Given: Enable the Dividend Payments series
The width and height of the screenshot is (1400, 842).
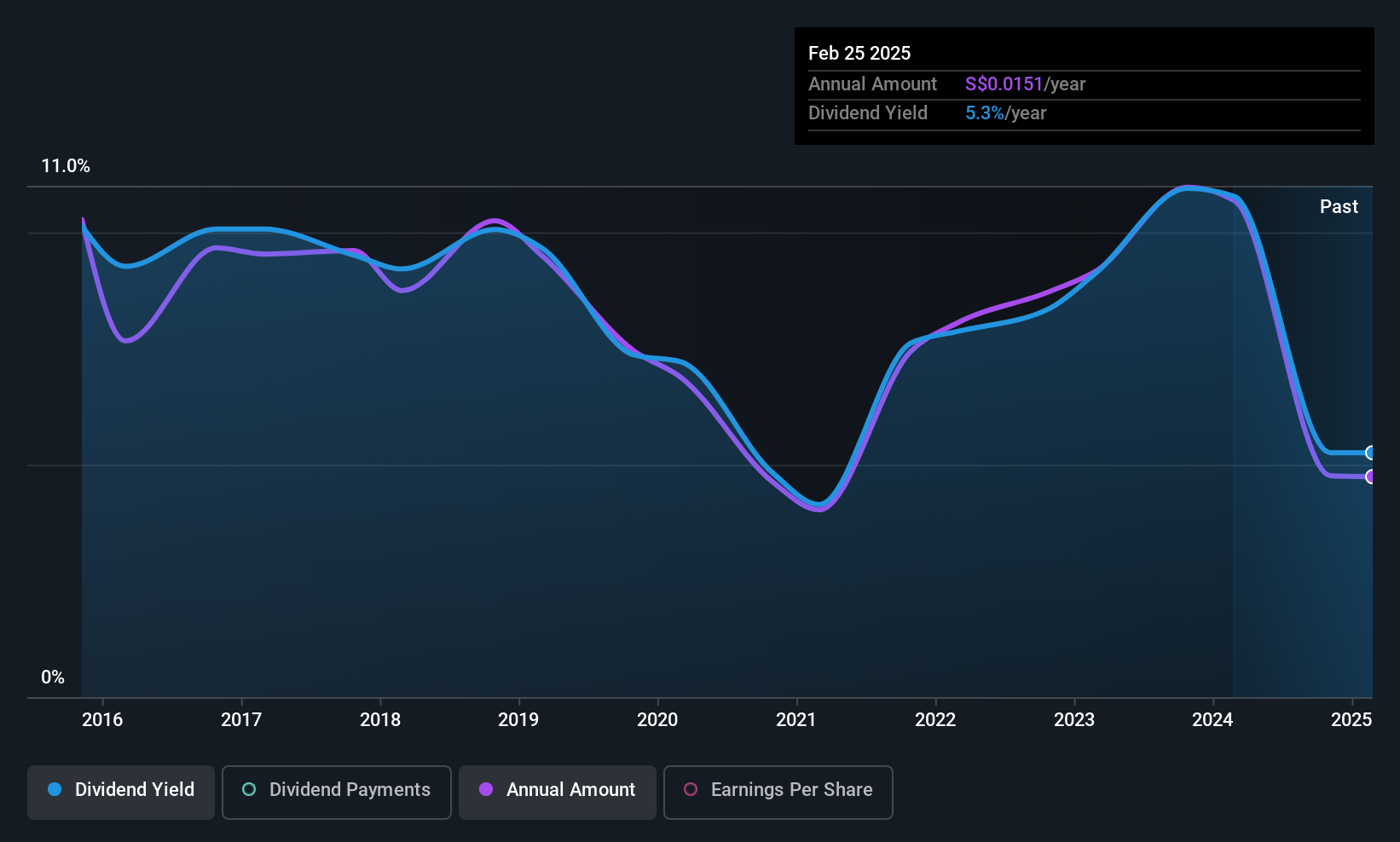Looking at the screenshot, I should pyautogui.click(x=336, y=793).
